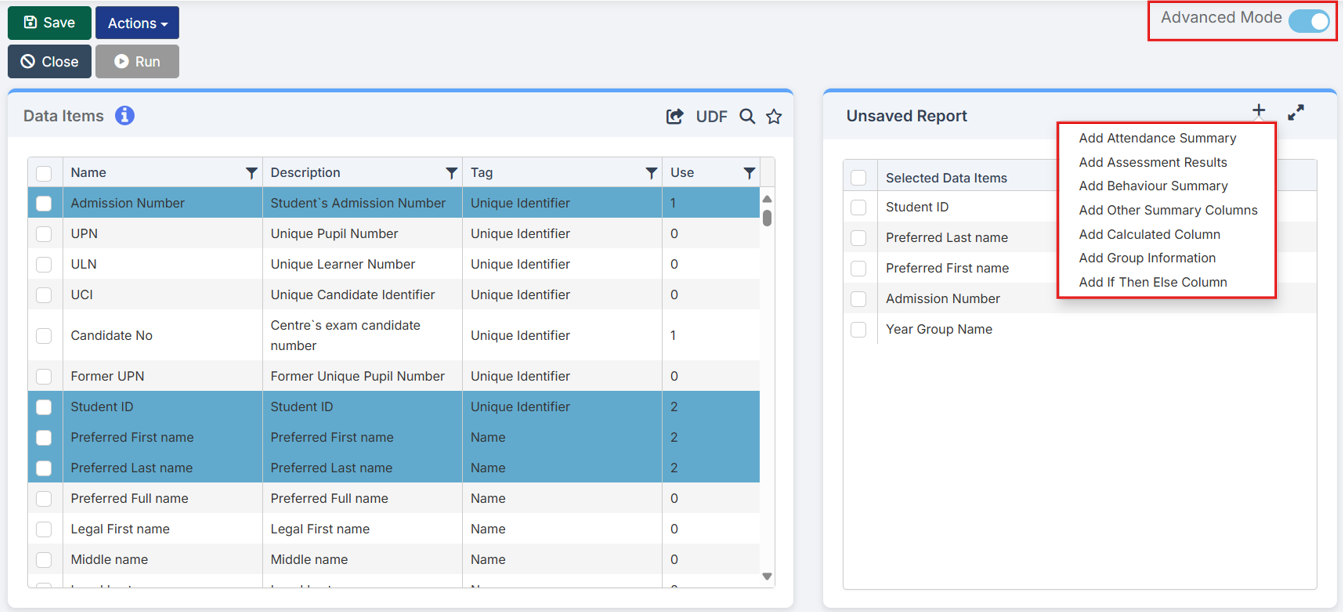The width and height of the screenshot is (1343, 612).
Task: Open the search magnifier in Data Items
Action: tap(747, 116)
